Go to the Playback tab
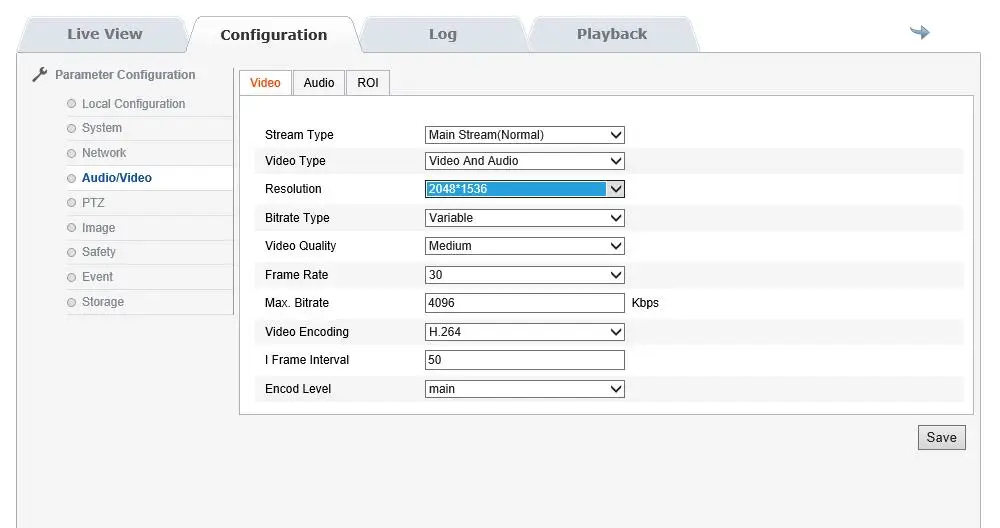Image resolution: width=1000 pixels, height=528 pixels. point(612,34)
